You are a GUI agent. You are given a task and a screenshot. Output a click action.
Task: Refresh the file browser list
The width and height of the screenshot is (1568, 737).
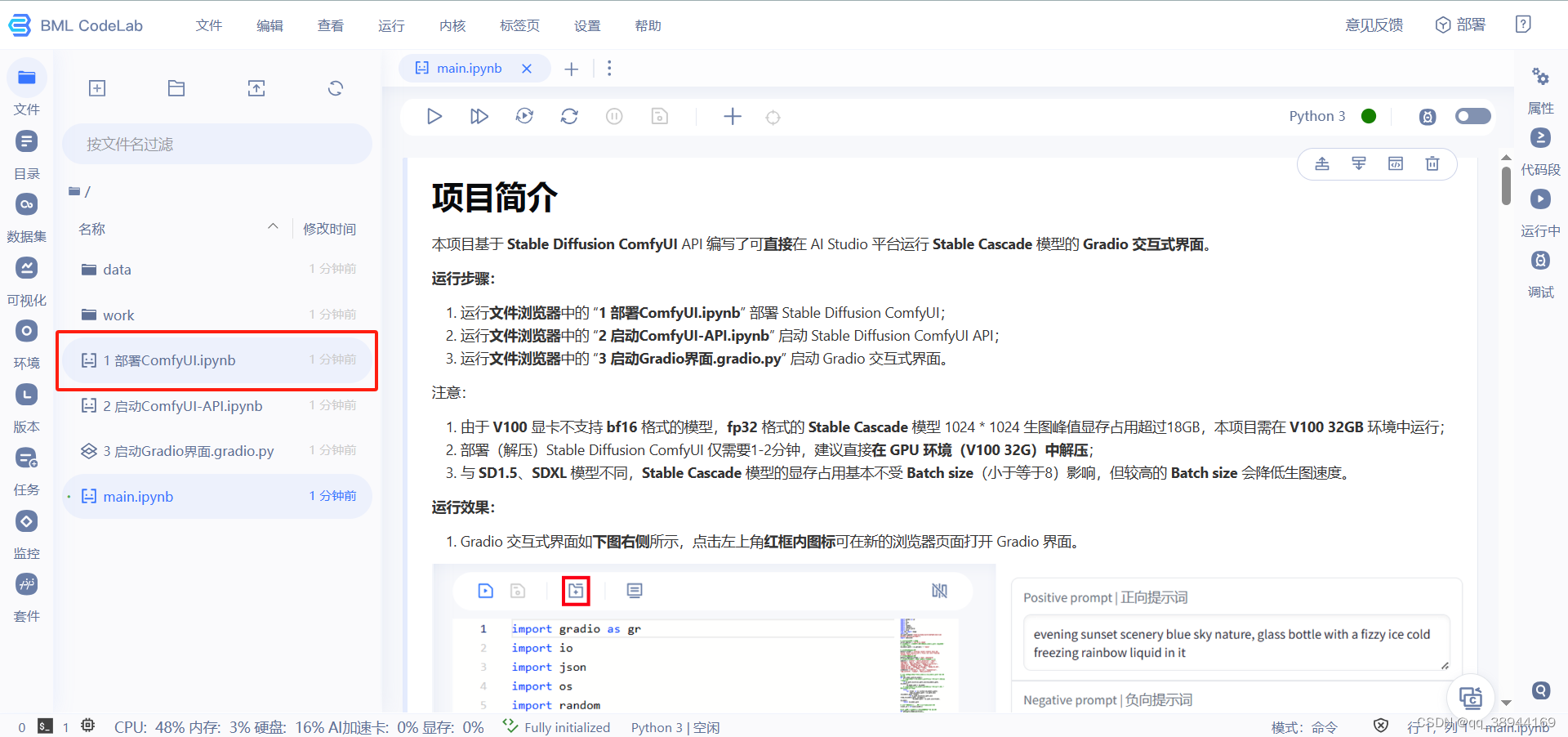pyautogui.click(x=336, y=88)
